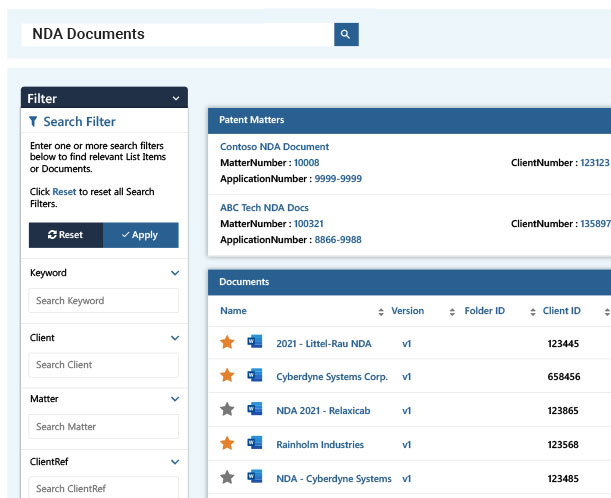Click Word icon for Cyberdyne Systems Corp.

coord(255,375)
